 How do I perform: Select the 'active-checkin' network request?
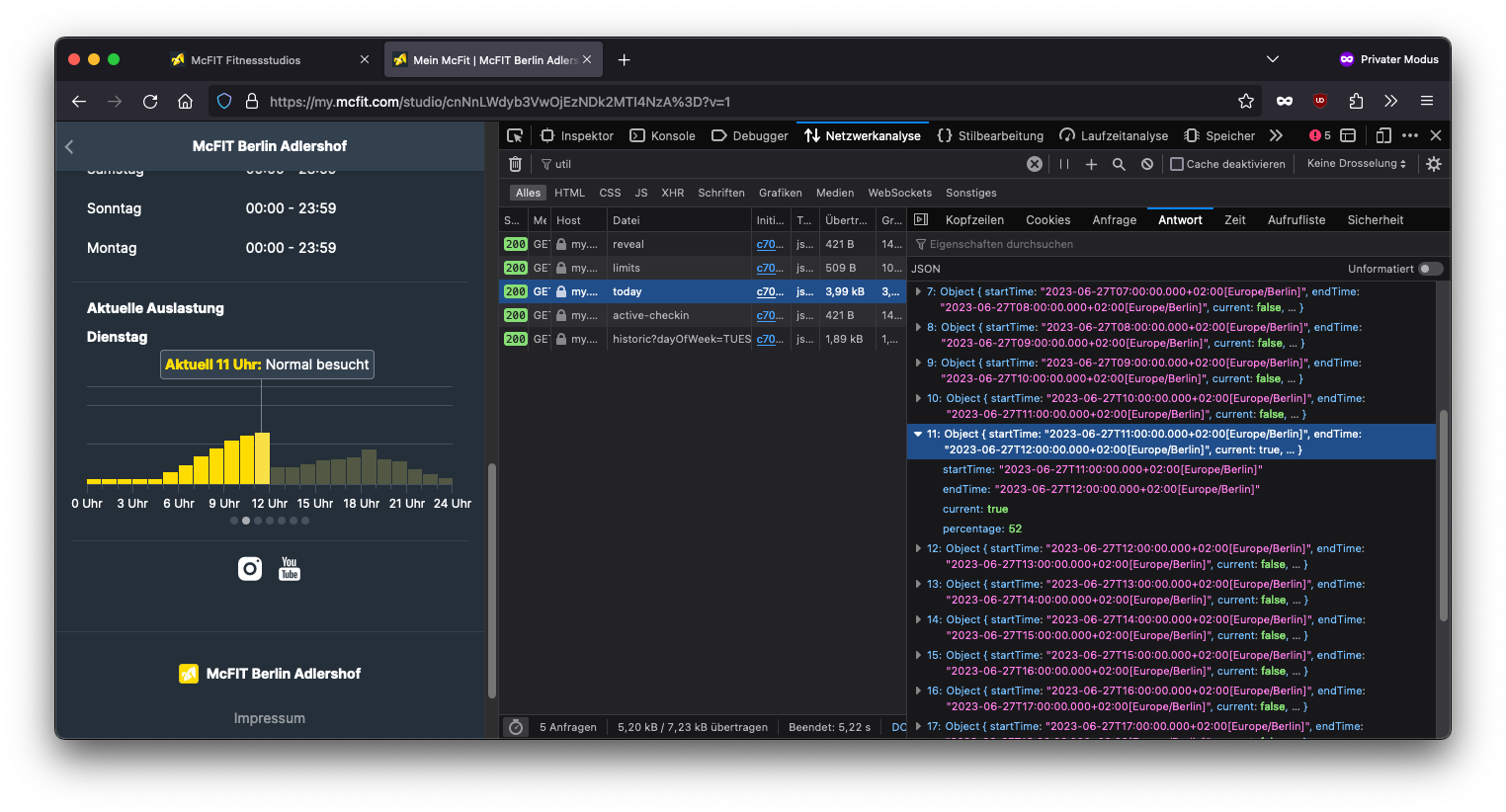702,315
